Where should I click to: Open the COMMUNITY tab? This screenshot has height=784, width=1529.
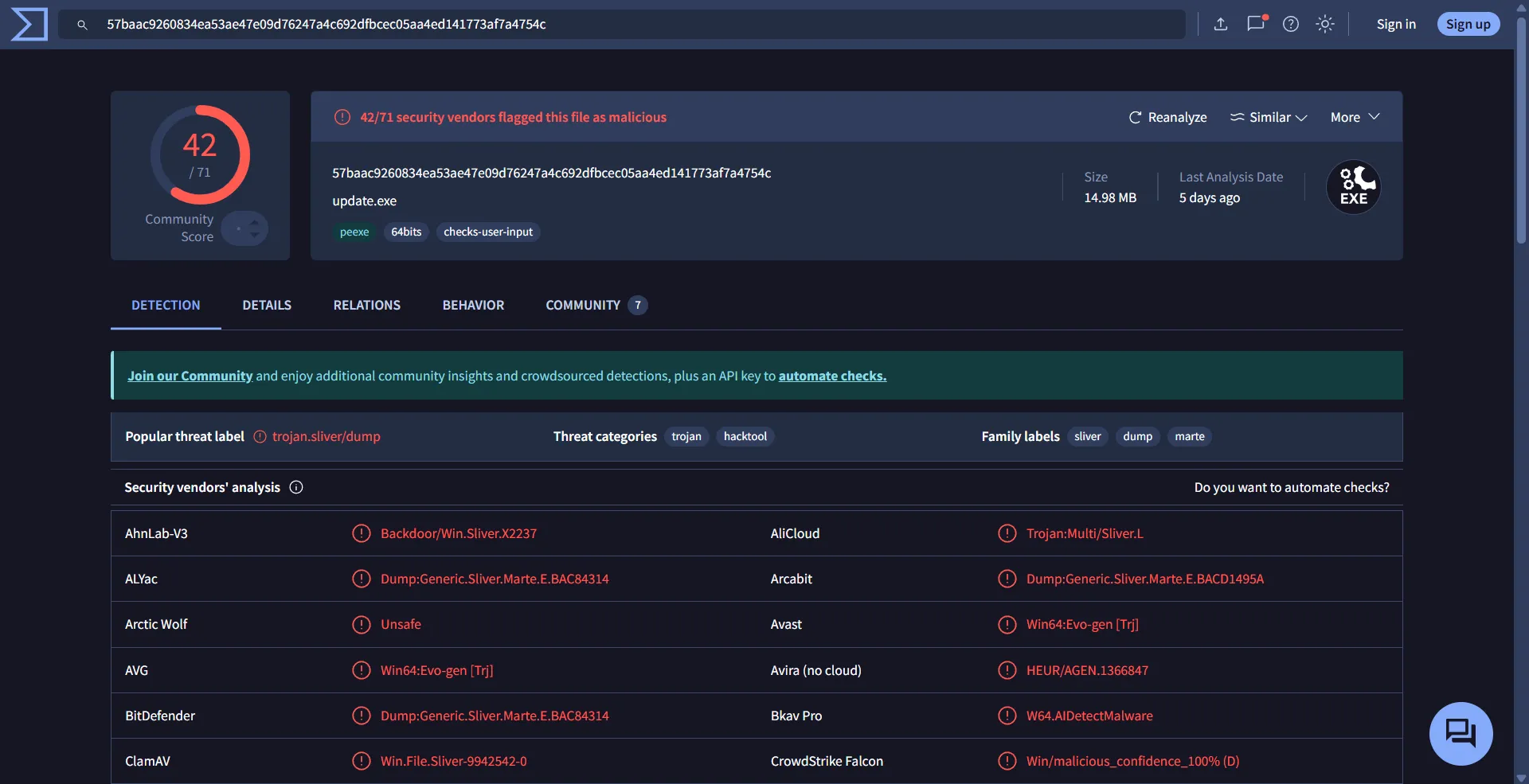(x=583, y=305)
